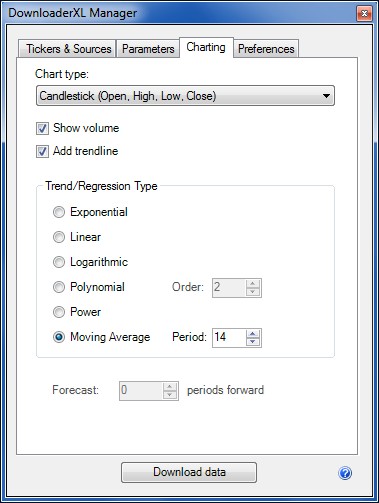The width and height of the screenshot is (379, 503).
Task: Click inside the Period input field
Action: click(229, 338)
